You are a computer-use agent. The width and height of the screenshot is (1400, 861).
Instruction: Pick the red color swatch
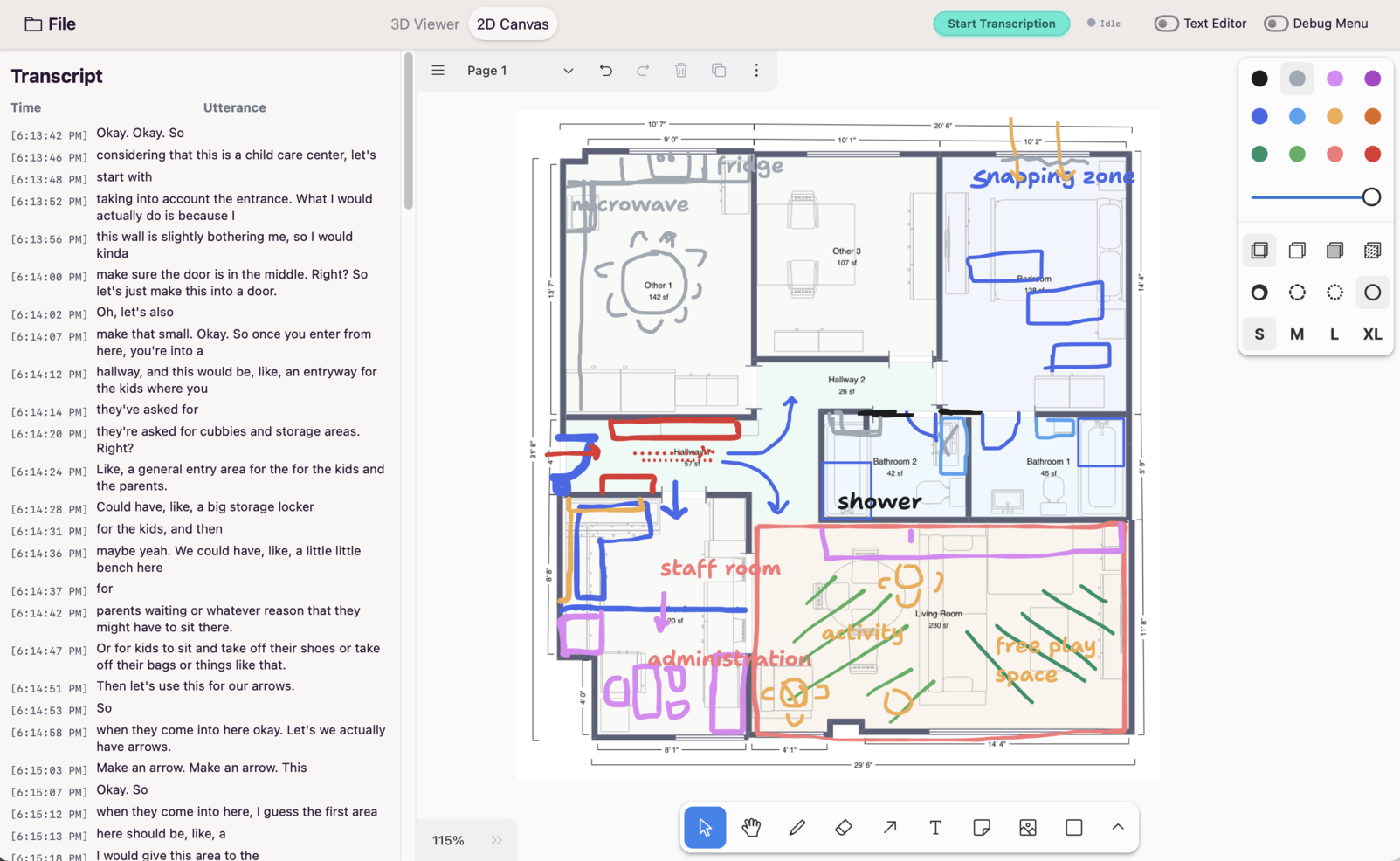(x=1372, y=155)
